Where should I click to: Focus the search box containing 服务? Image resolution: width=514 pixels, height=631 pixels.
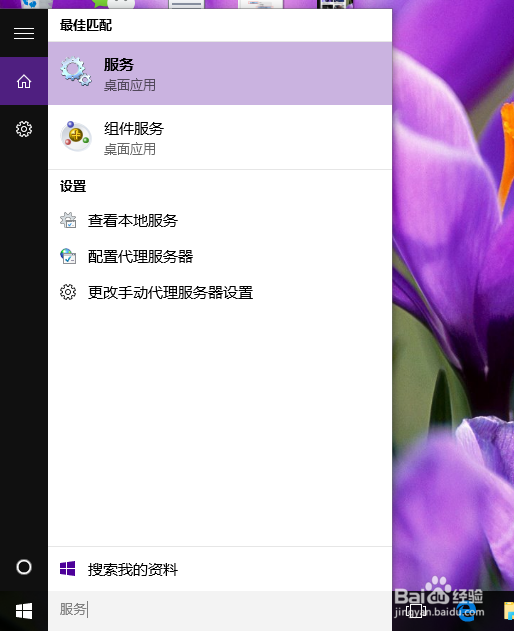click(x=220, y=610)
